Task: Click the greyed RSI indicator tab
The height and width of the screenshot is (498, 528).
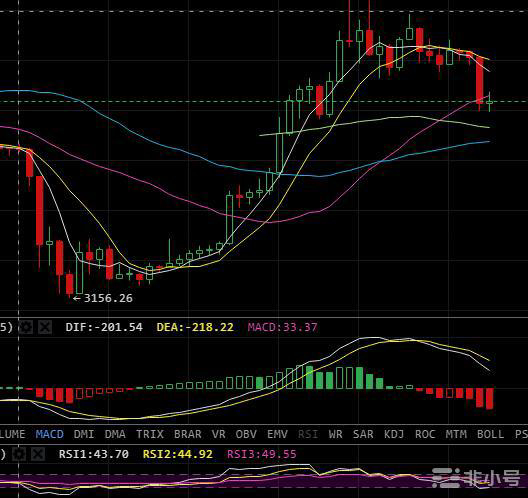Action: click(x=308, y=434)
